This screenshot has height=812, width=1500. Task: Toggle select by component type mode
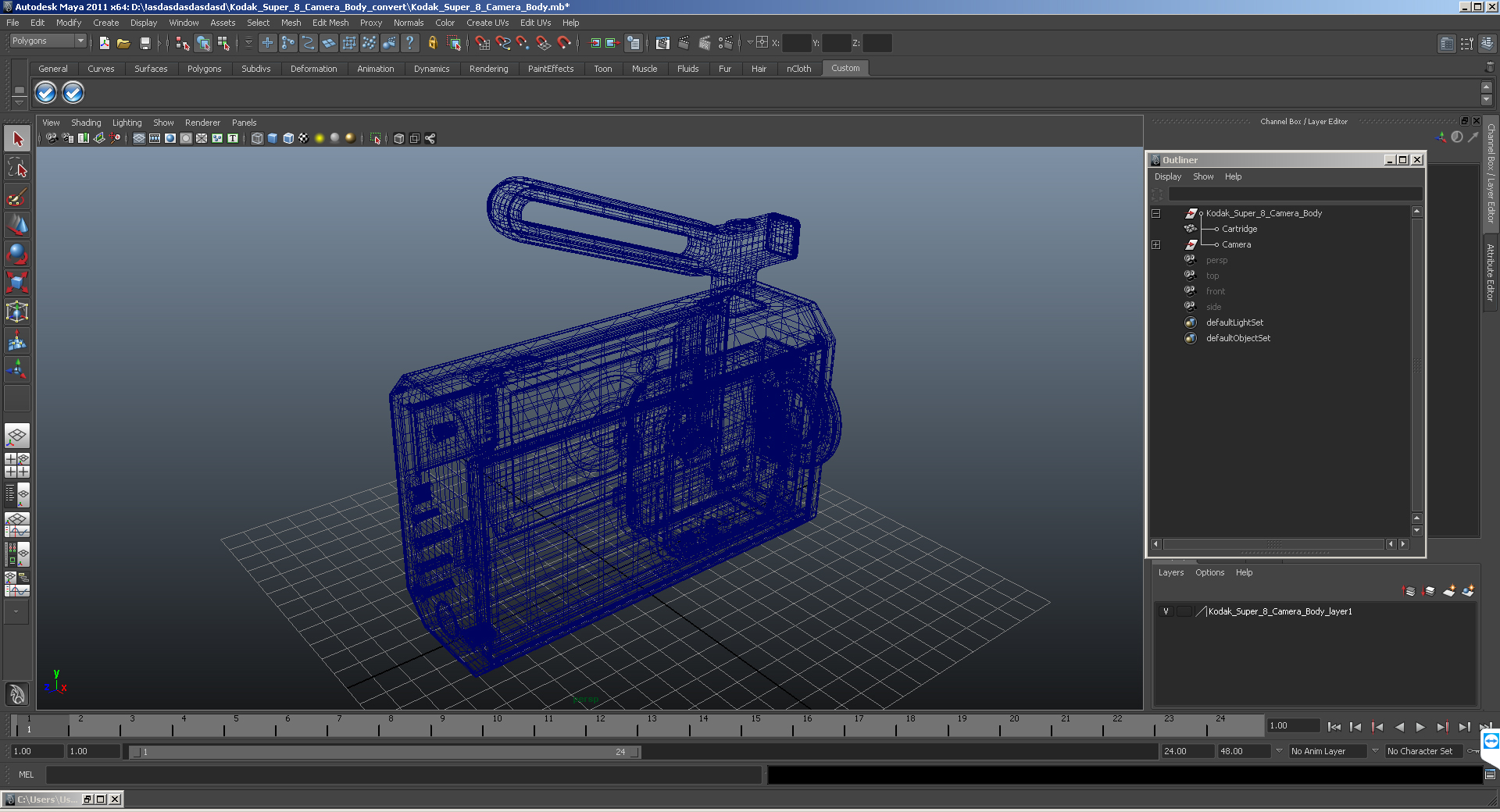[x=223, y=43]
